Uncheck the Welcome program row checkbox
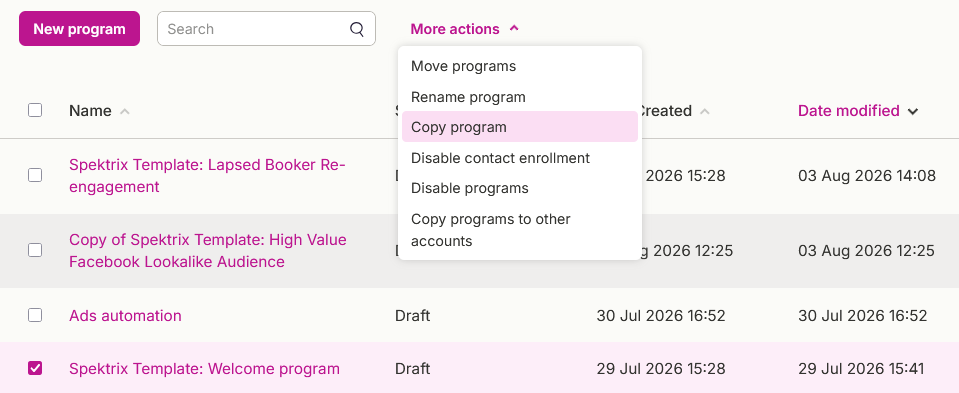 pos(35,368)
